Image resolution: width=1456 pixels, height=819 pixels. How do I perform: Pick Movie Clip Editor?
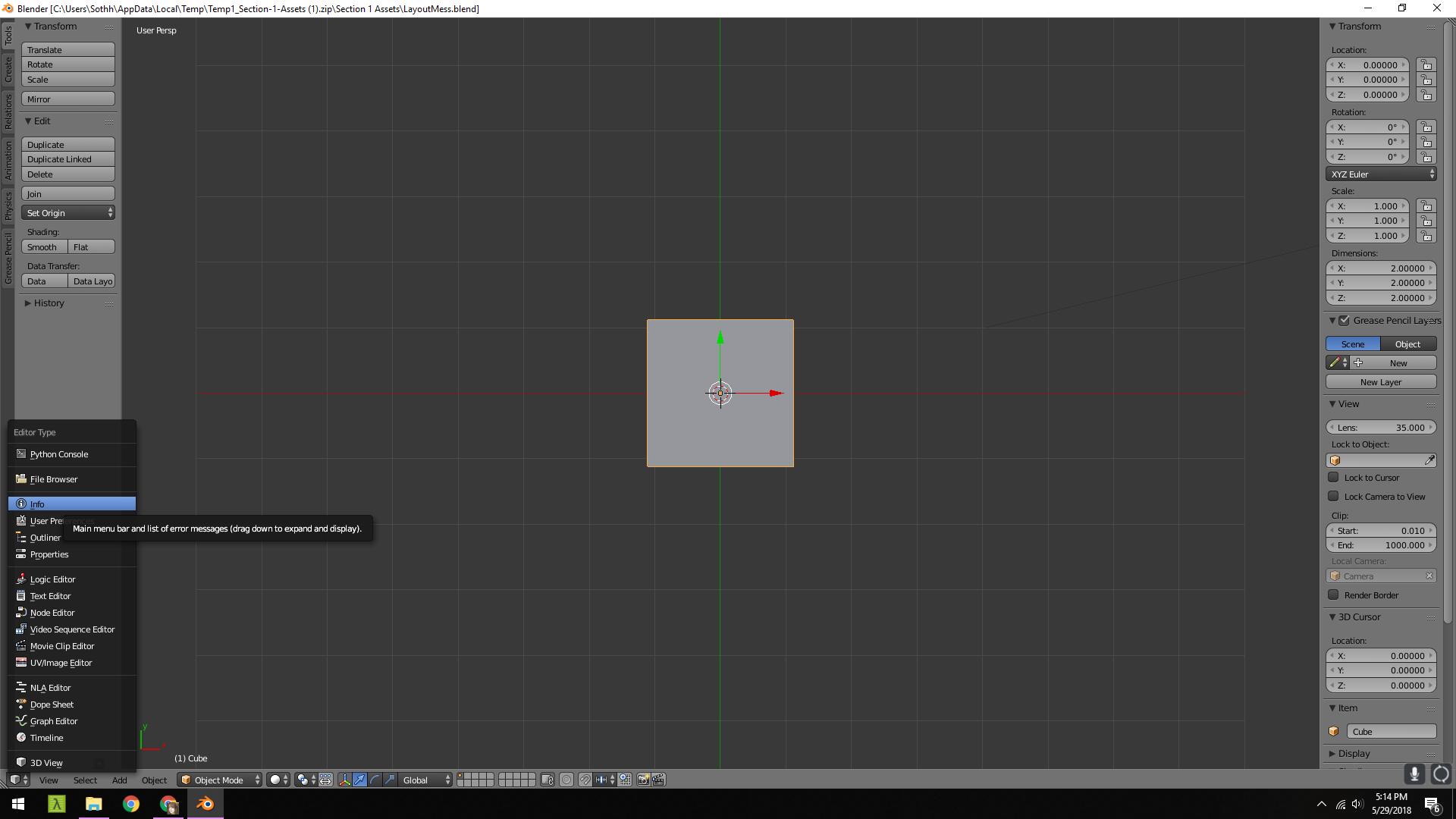tap(72, 646)
